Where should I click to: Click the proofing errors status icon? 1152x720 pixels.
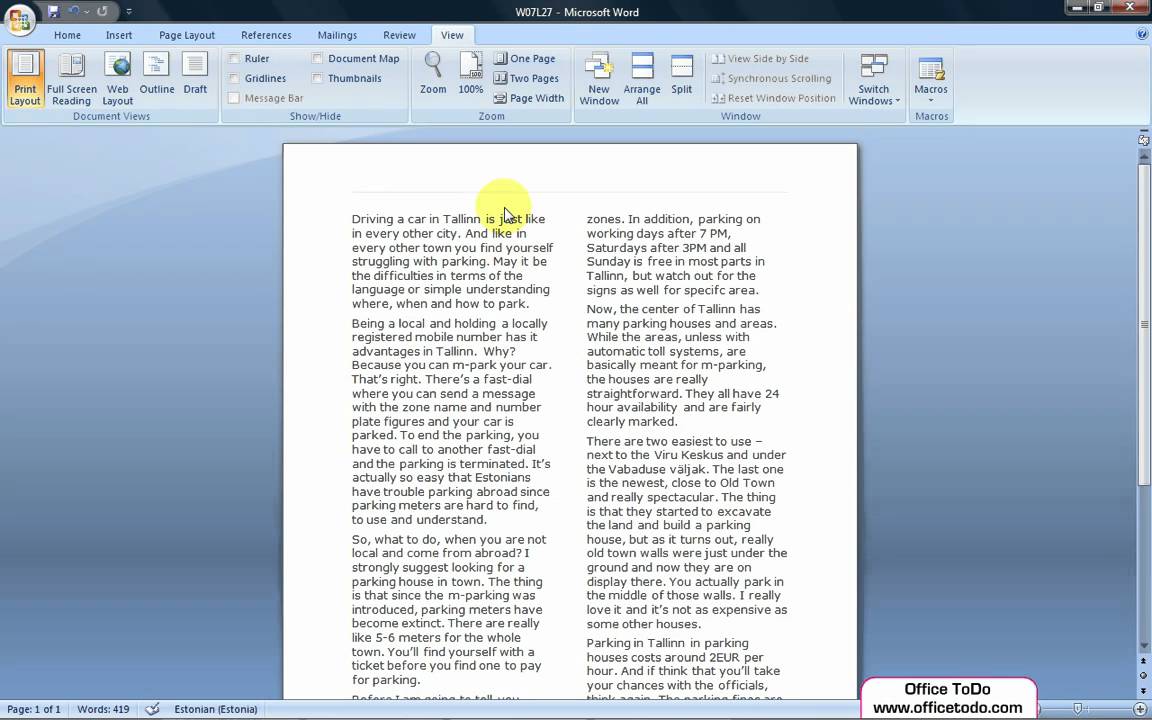[x=152, y=709]
